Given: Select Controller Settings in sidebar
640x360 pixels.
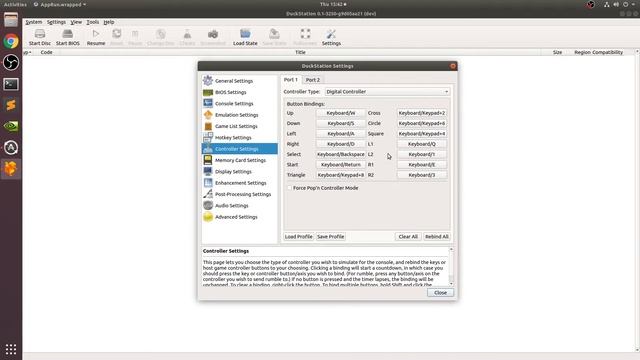Looking at the screenshot, I should click(240, 149).
